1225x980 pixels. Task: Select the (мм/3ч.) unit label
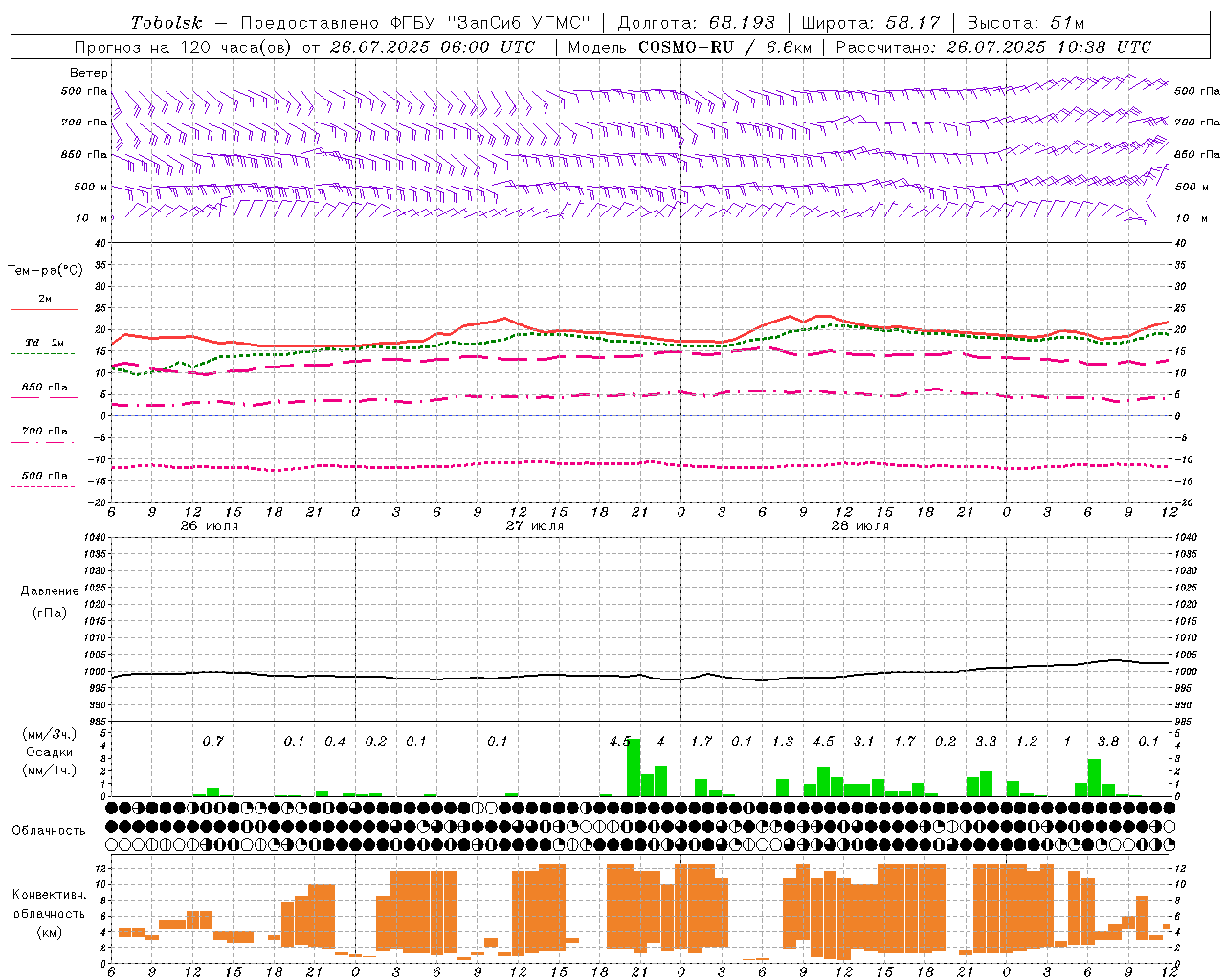point(50,734)
